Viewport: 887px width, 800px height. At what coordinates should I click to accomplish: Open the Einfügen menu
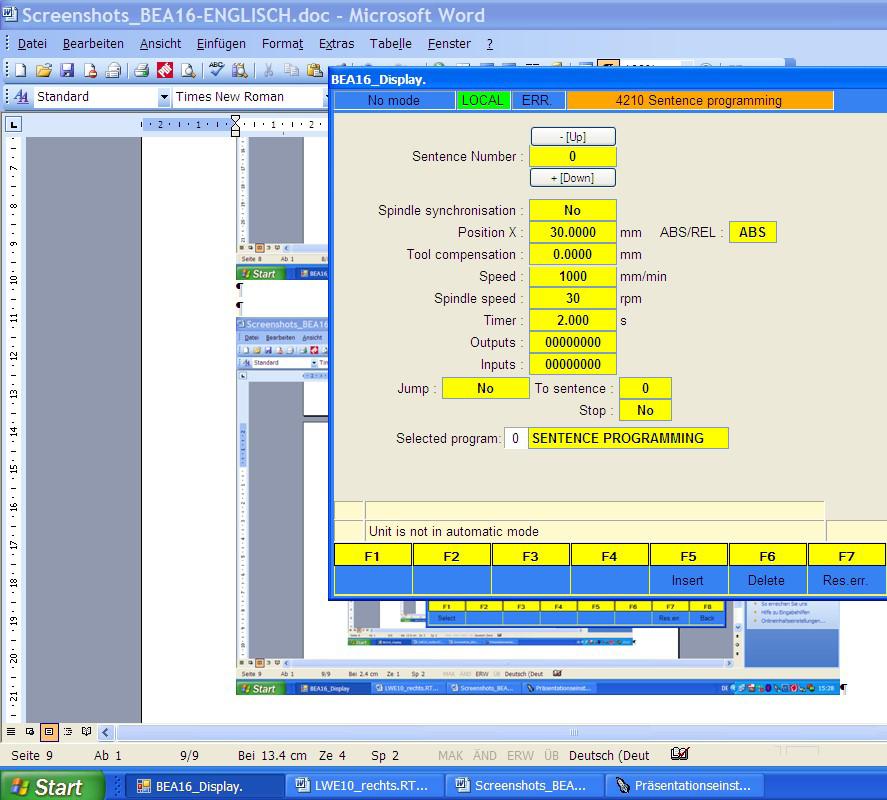pyautogui.click(x=221, y=44)
